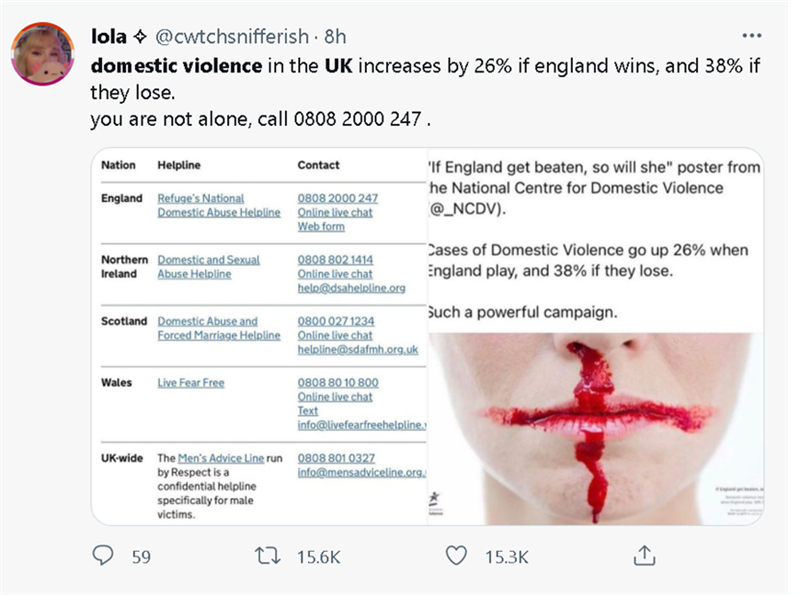Image resolution: width=800 pixels, height=595 pixels.
Task: Click the 8h timestamp link
Action: coord(335,36)
